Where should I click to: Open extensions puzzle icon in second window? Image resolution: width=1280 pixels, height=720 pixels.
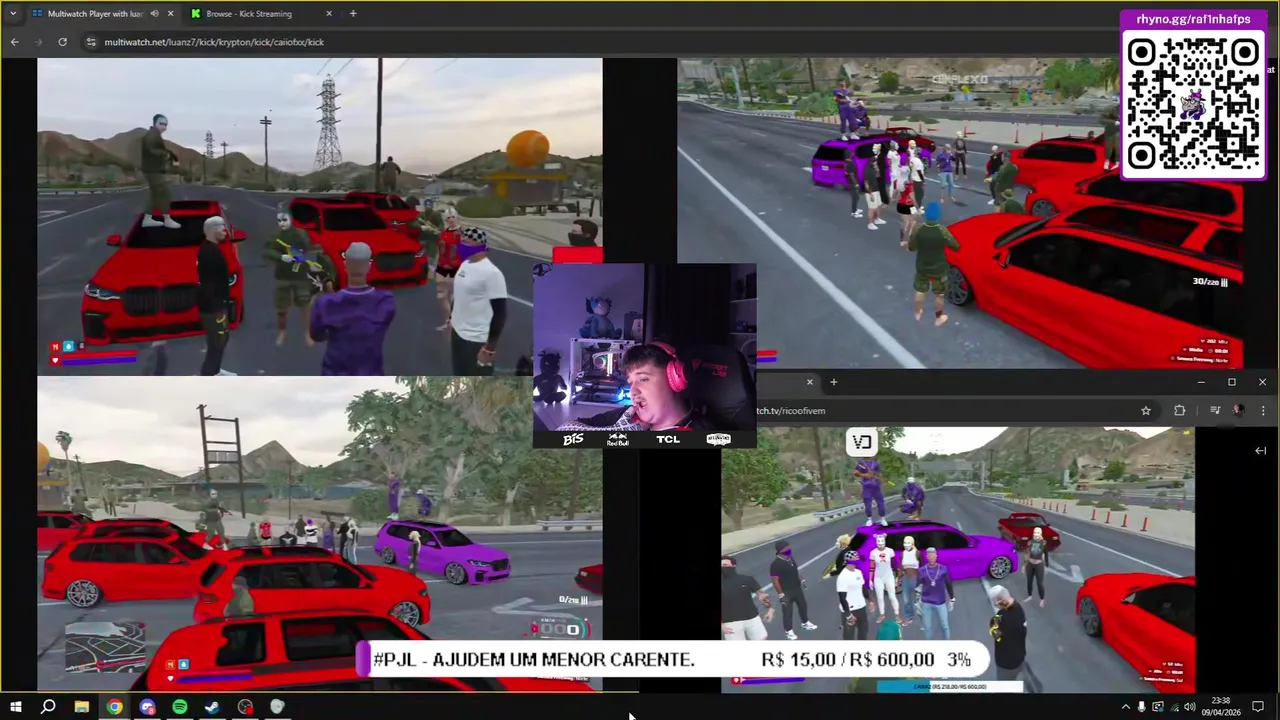(x=1179, y=410)
